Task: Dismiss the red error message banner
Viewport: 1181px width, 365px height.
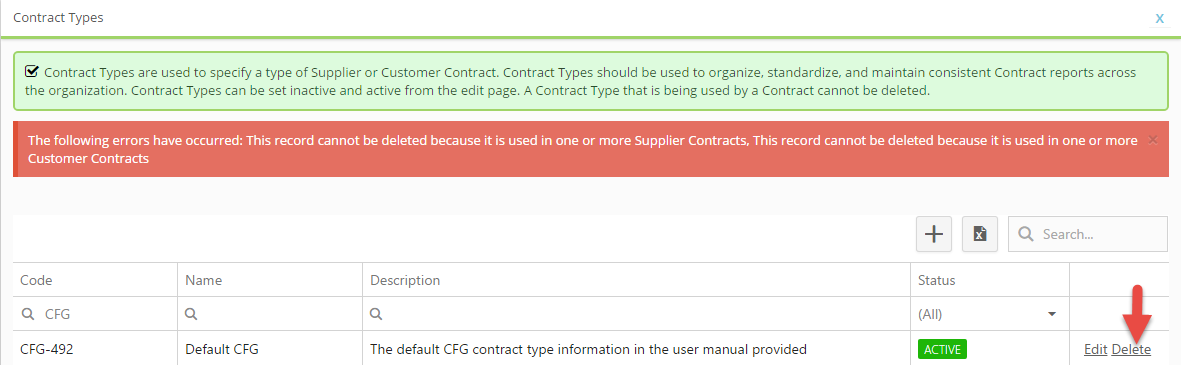Action: click(1152, 140)
